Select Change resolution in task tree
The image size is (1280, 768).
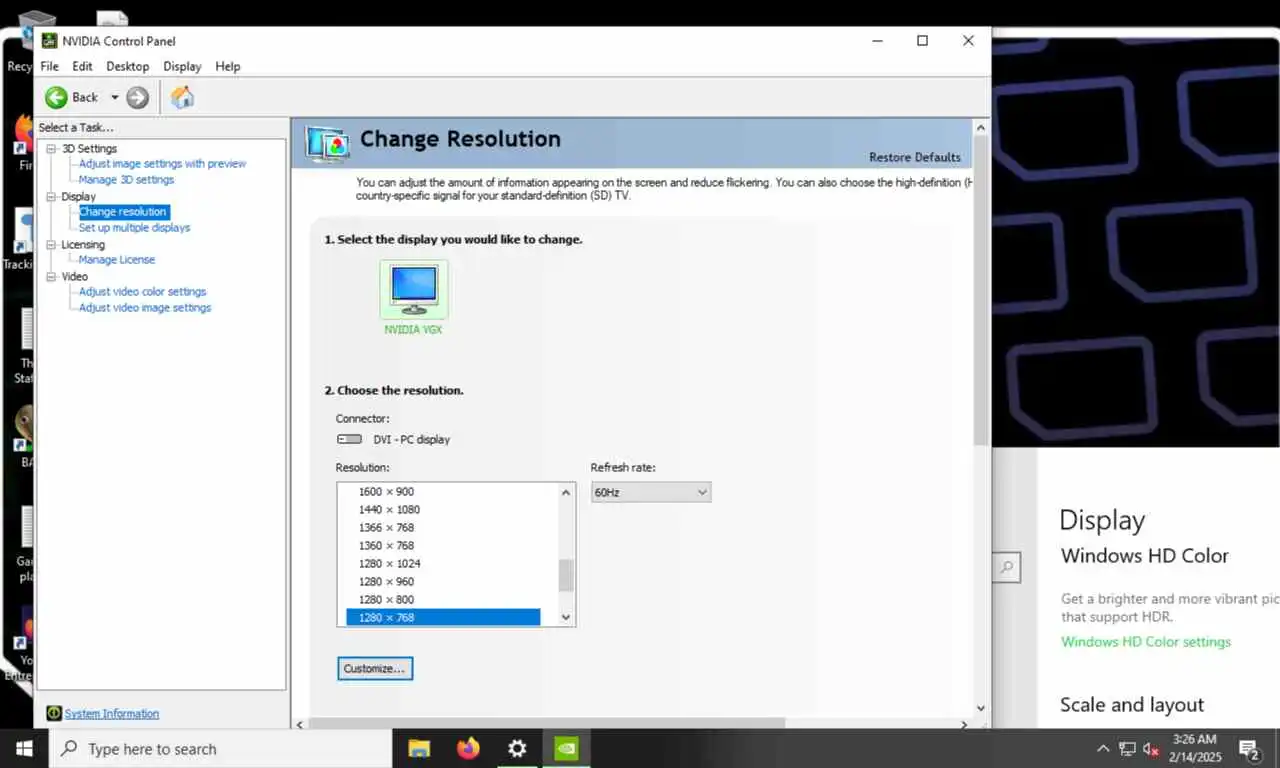tap(123, 212)
